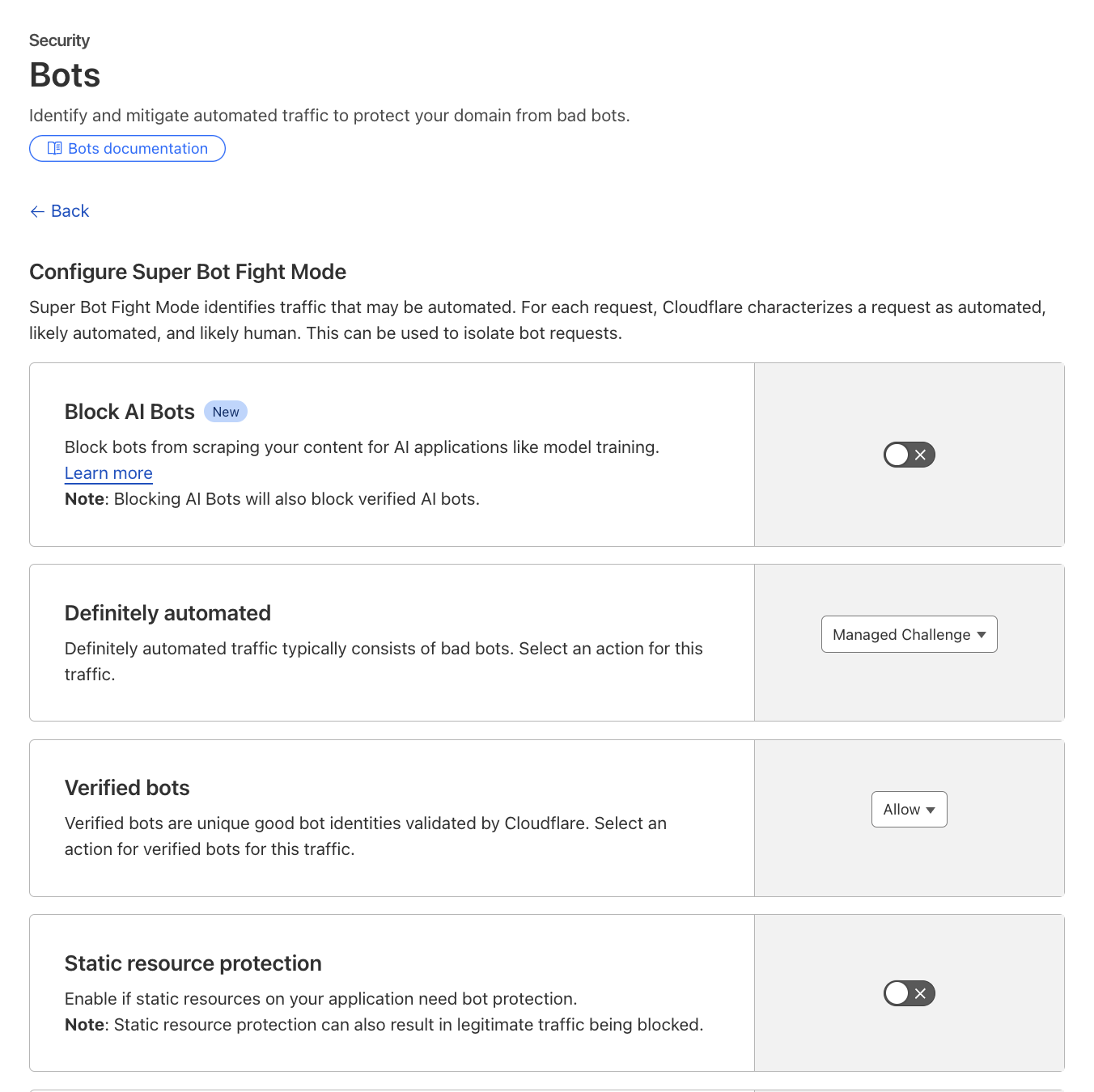
Task: Go Back to the previous page
Action: pos(70,211)
